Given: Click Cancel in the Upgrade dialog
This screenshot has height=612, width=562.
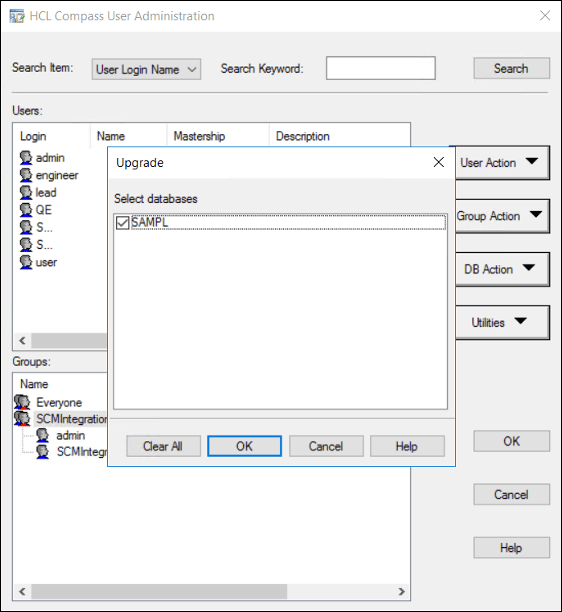Looking at the screenshot, I should pyautogui.click(x=326, y=446).
